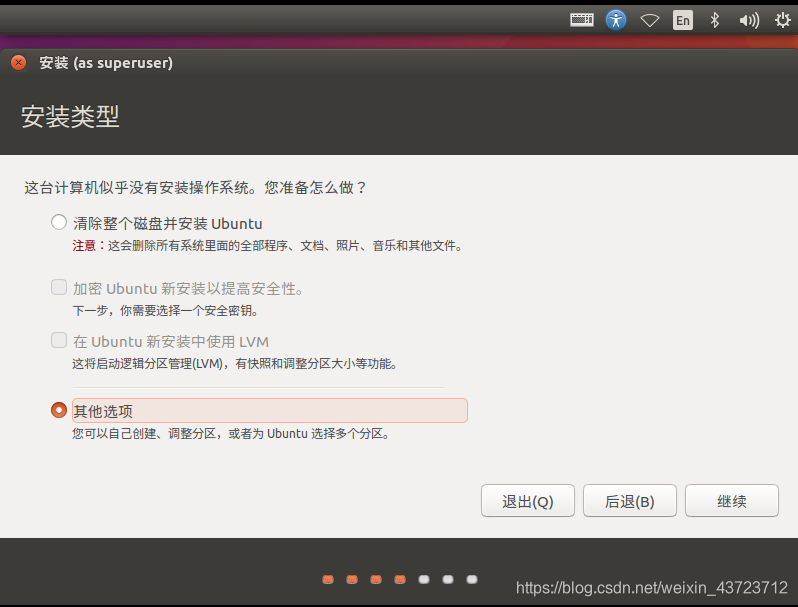The width and height of the screenshot is (798, 607).
Task: Open the Bluetooth indicator
Action: pyautogui.click(x=715, y=20)
